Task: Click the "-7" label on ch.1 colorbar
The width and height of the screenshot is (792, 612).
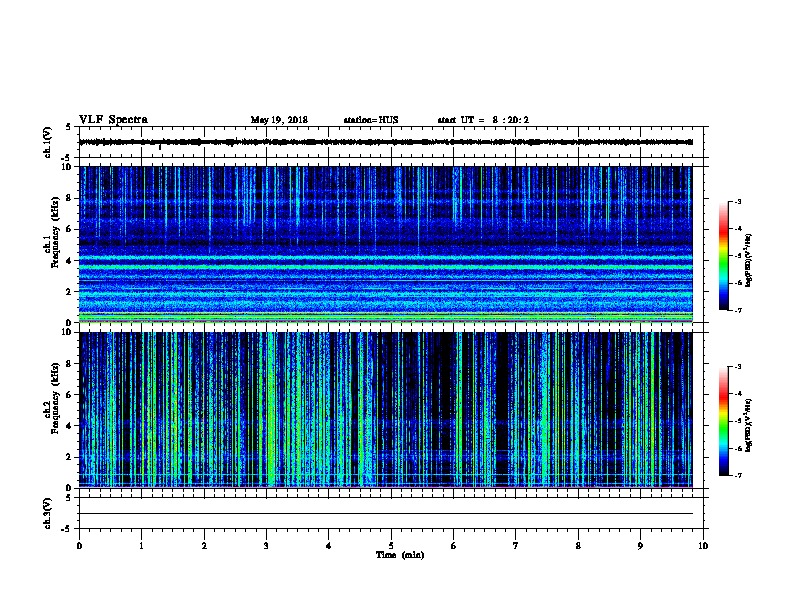Action: pos(737,310)
